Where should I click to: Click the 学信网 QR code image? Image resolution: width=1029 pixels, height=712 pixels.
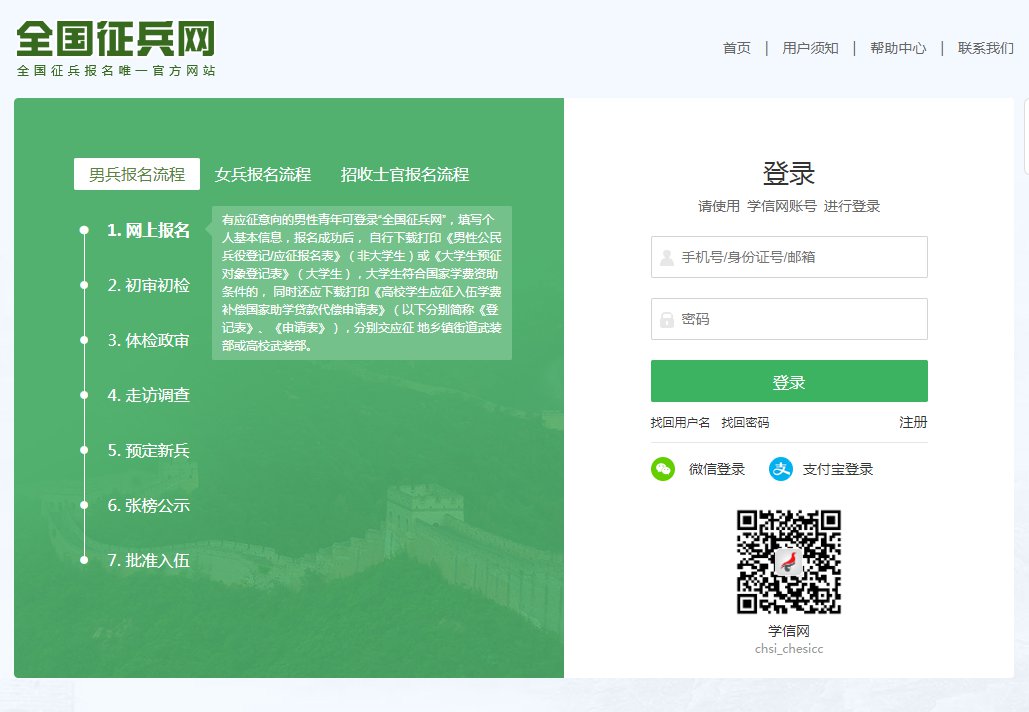tap(788, 562)
